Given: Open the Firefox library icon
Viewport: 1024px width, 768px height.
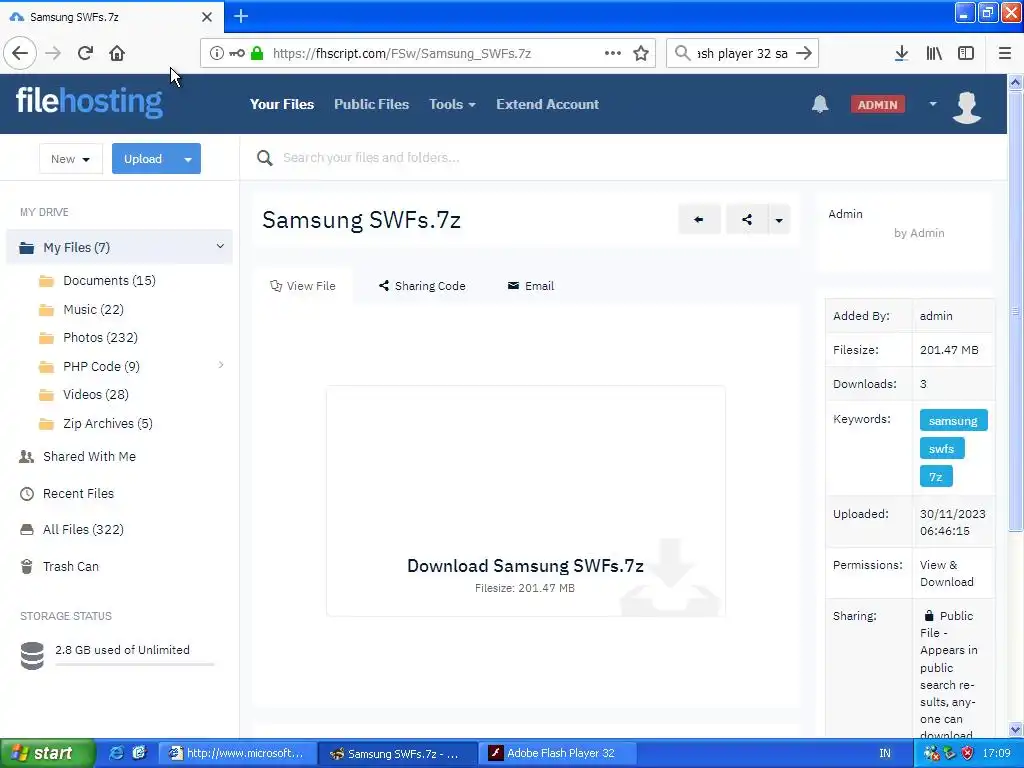Looking at the screenshot, I should pyautogui.click(x=934, y=54).
